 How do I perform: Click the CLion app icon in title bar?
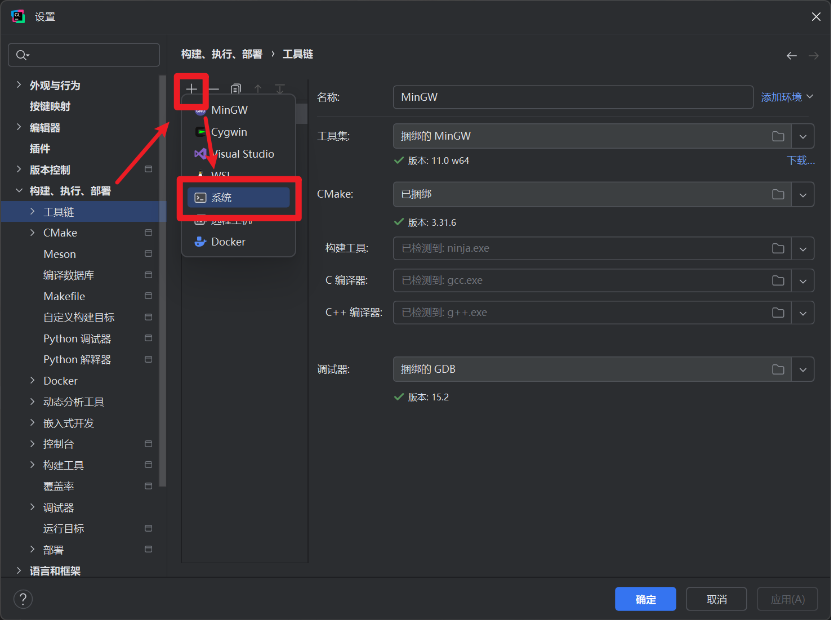(18, 17)
